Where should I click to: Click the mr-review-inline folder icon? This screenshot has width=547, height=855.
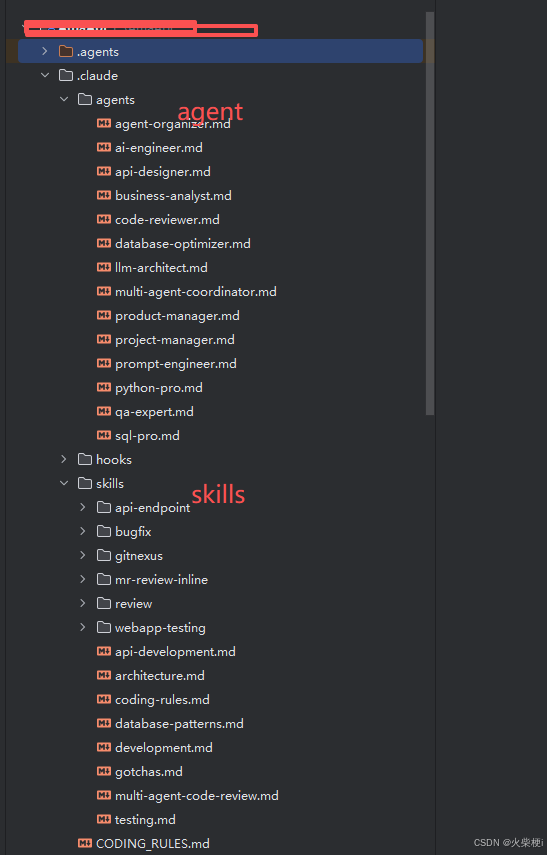coord(104,579)
